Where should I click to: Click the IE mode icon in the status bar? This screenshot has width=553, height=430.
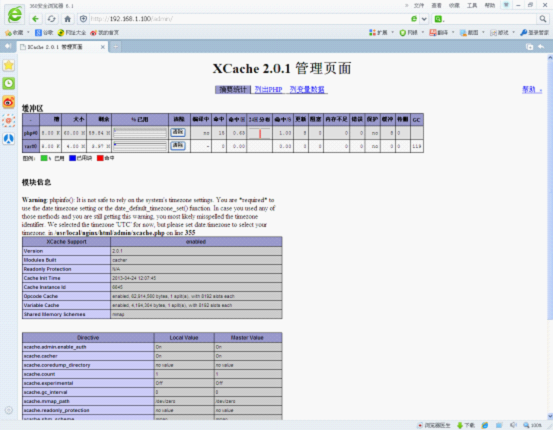[x=485, y=425]
